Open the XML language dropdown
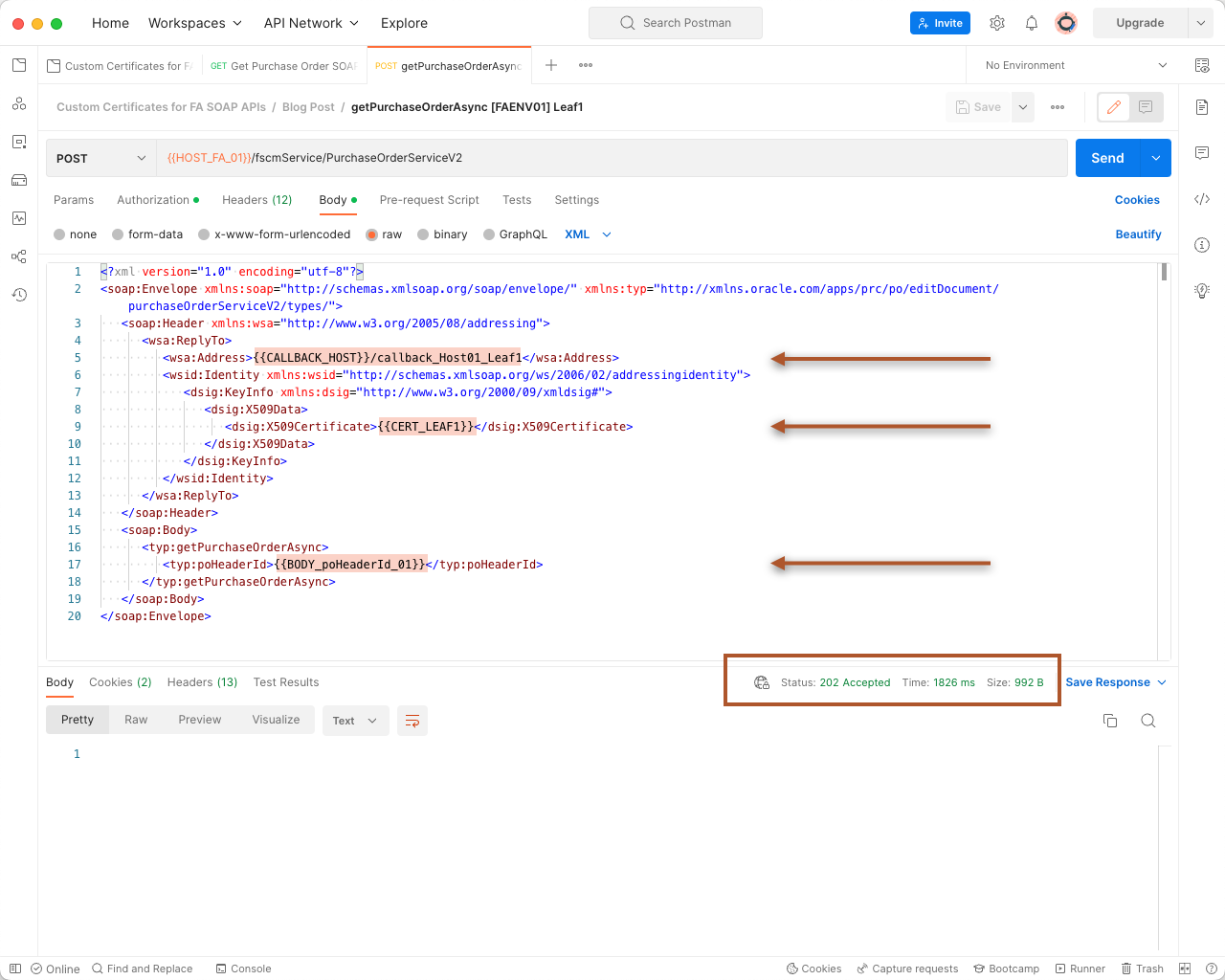This screenshot has height=980, width=1225. [x=588, y=234]
